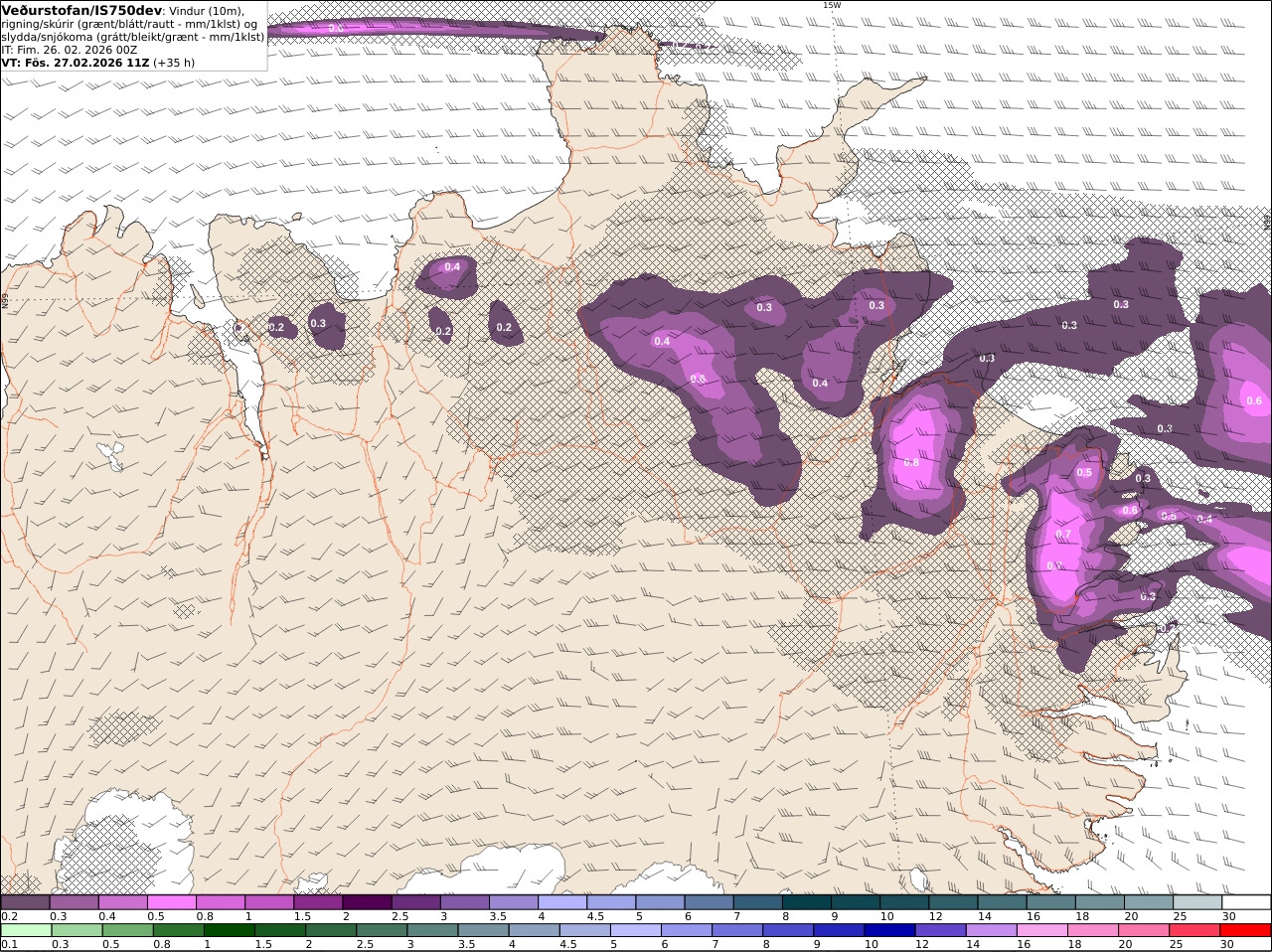Select the bright red 30 swatch in lower scale

(x=1245, y=930)
